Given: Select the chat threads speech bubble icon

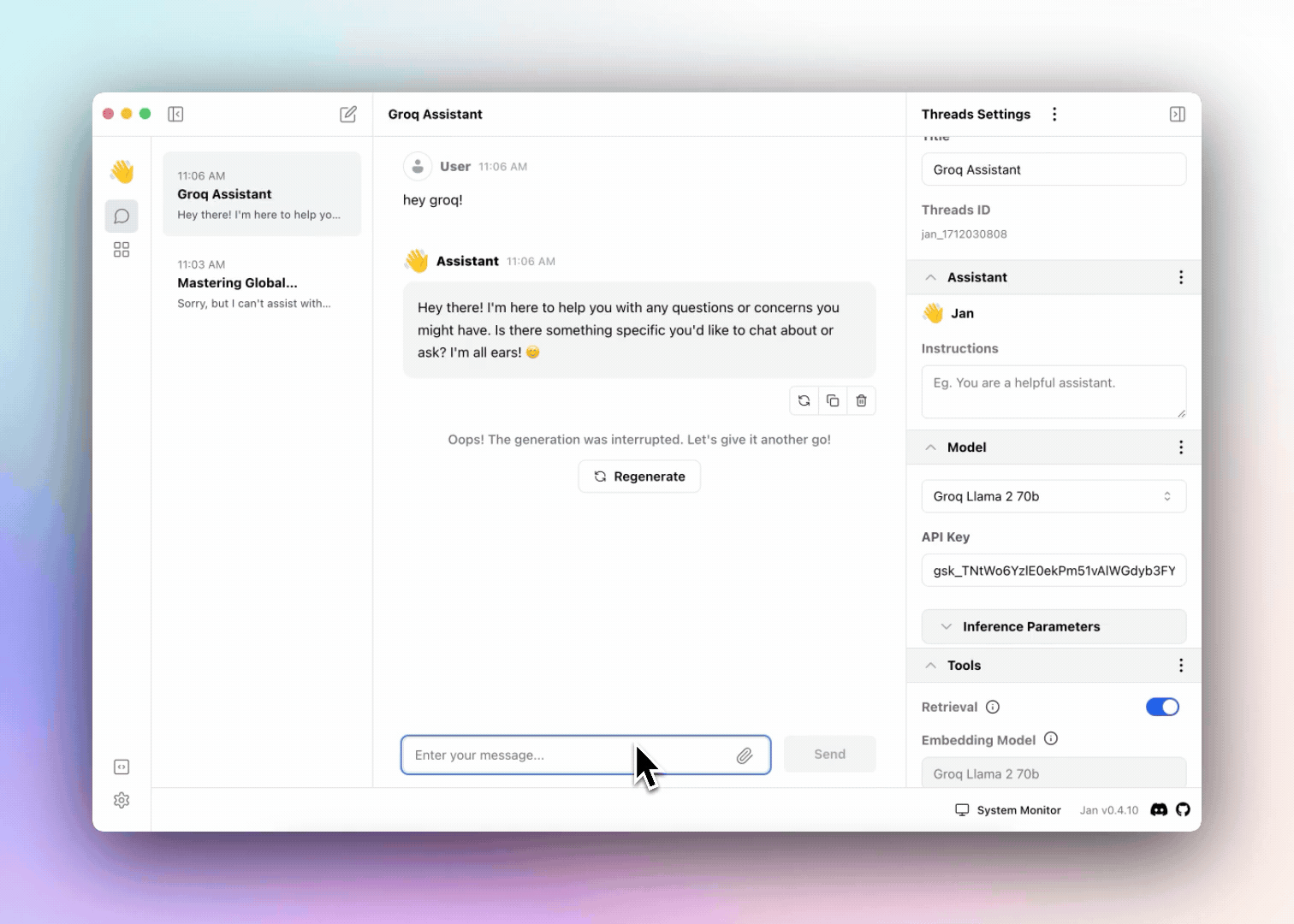Looking at the screenshot, I should [121, 216].
